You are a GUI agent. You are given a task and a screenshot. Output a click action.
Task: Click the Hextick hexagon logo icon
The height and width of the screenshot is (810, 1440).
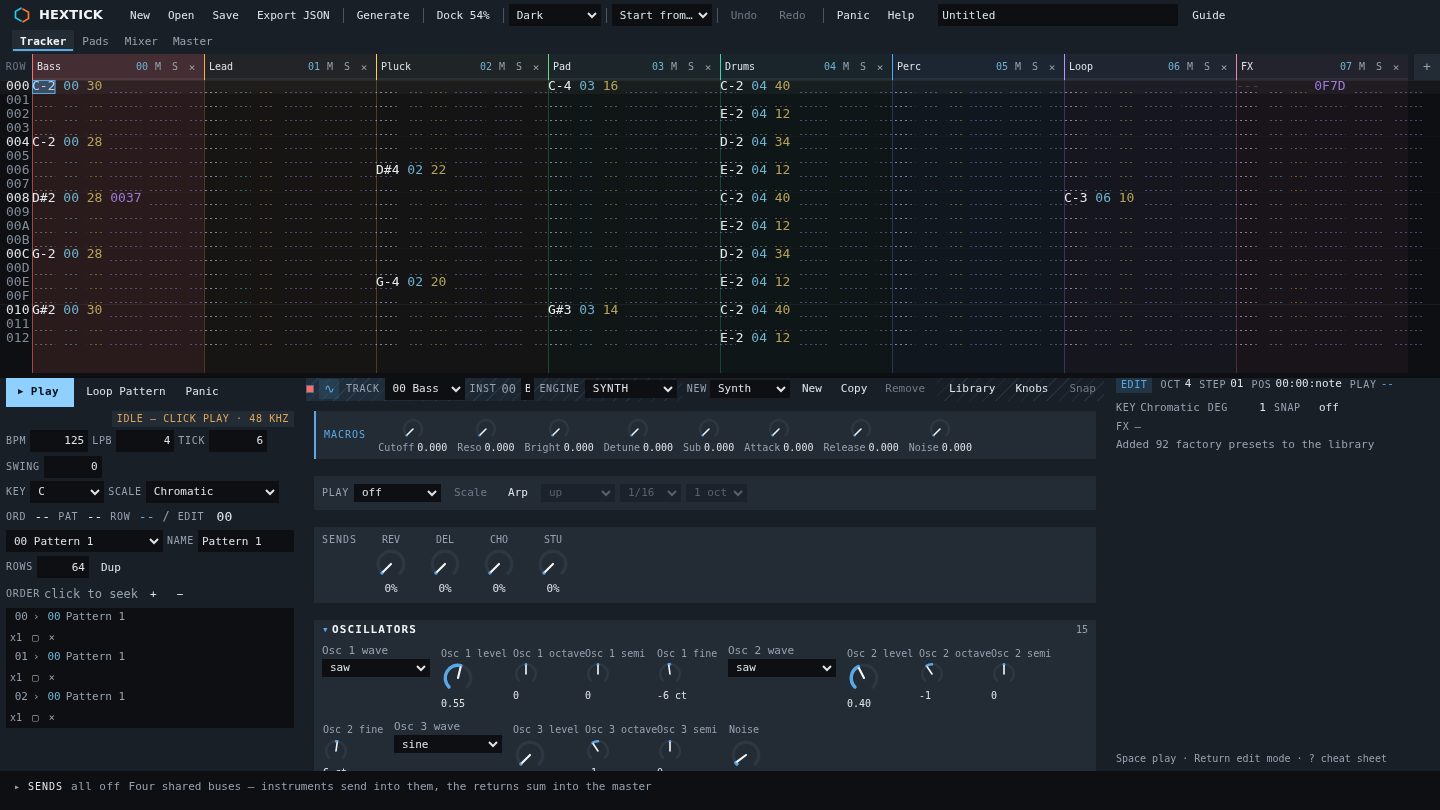pos(22,15)
